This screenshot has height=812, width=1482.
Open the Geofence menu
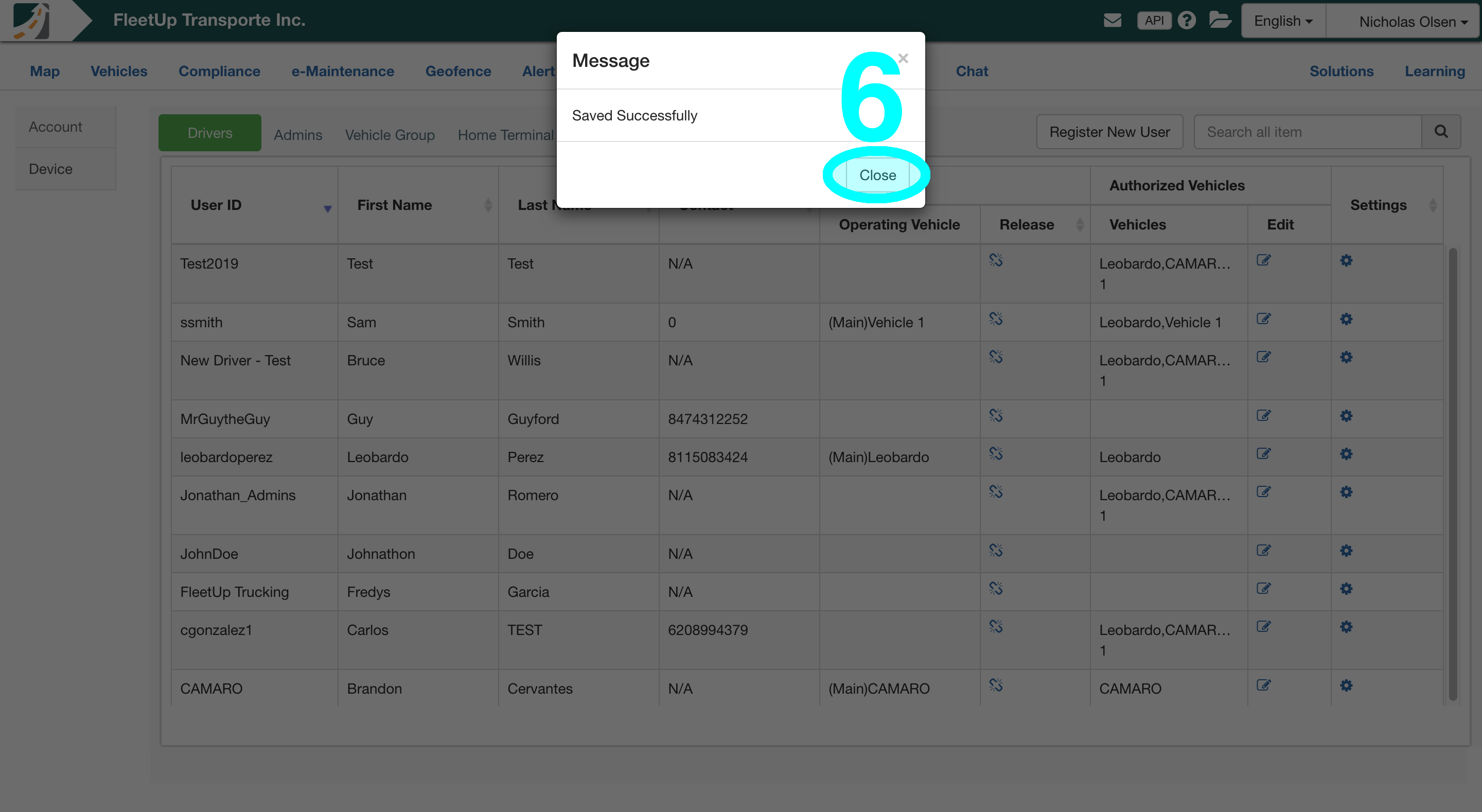pos(458,71)
